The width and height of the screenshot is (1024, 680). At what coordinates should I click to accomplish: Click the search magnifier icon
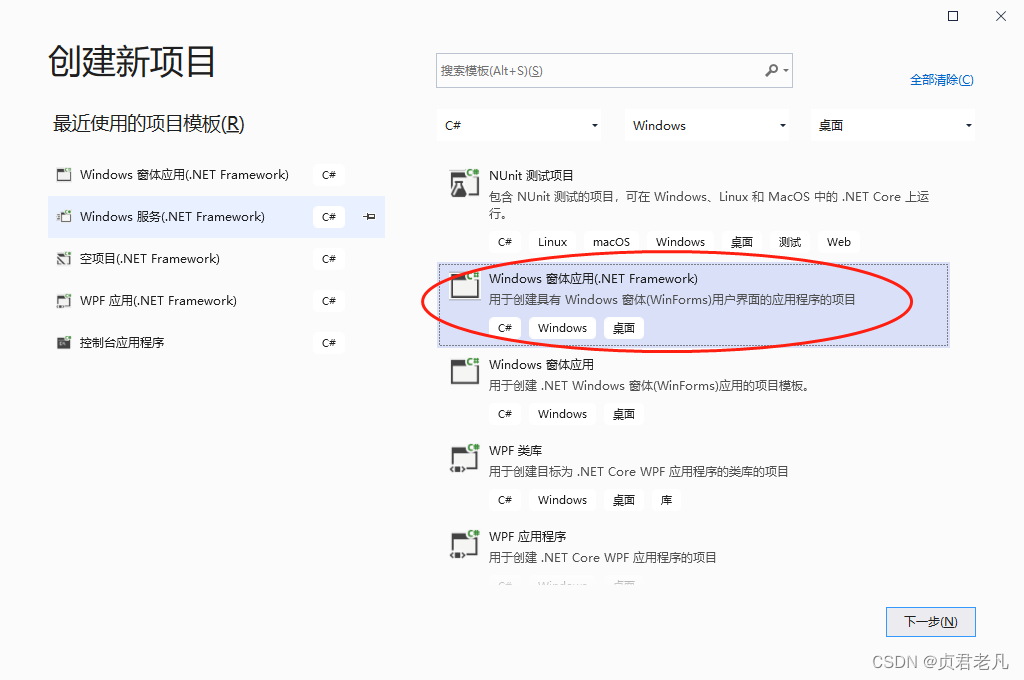(771, 70)
